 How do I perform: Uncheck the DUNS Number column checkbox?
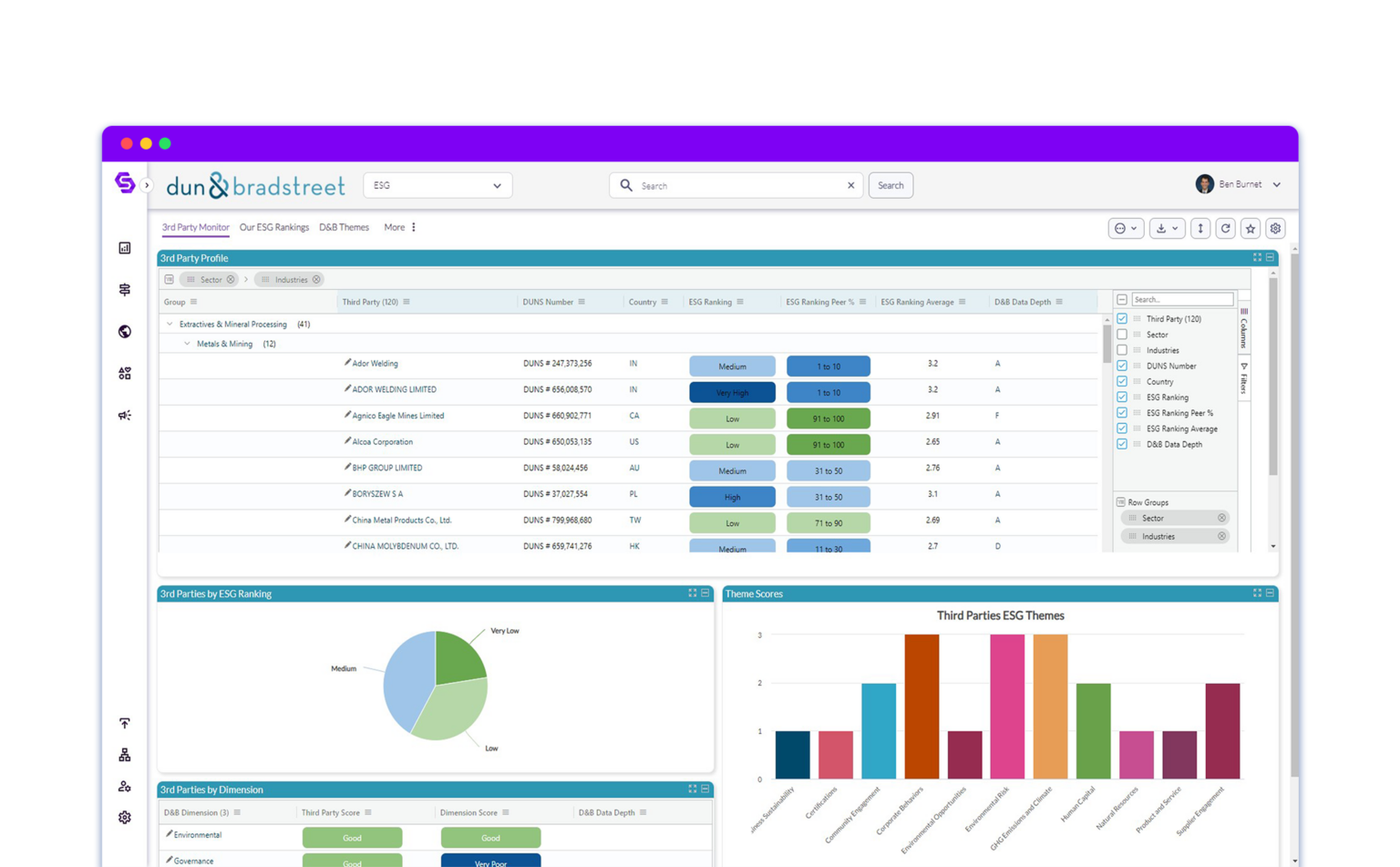pyautogui.click(x=1122, y=366)
